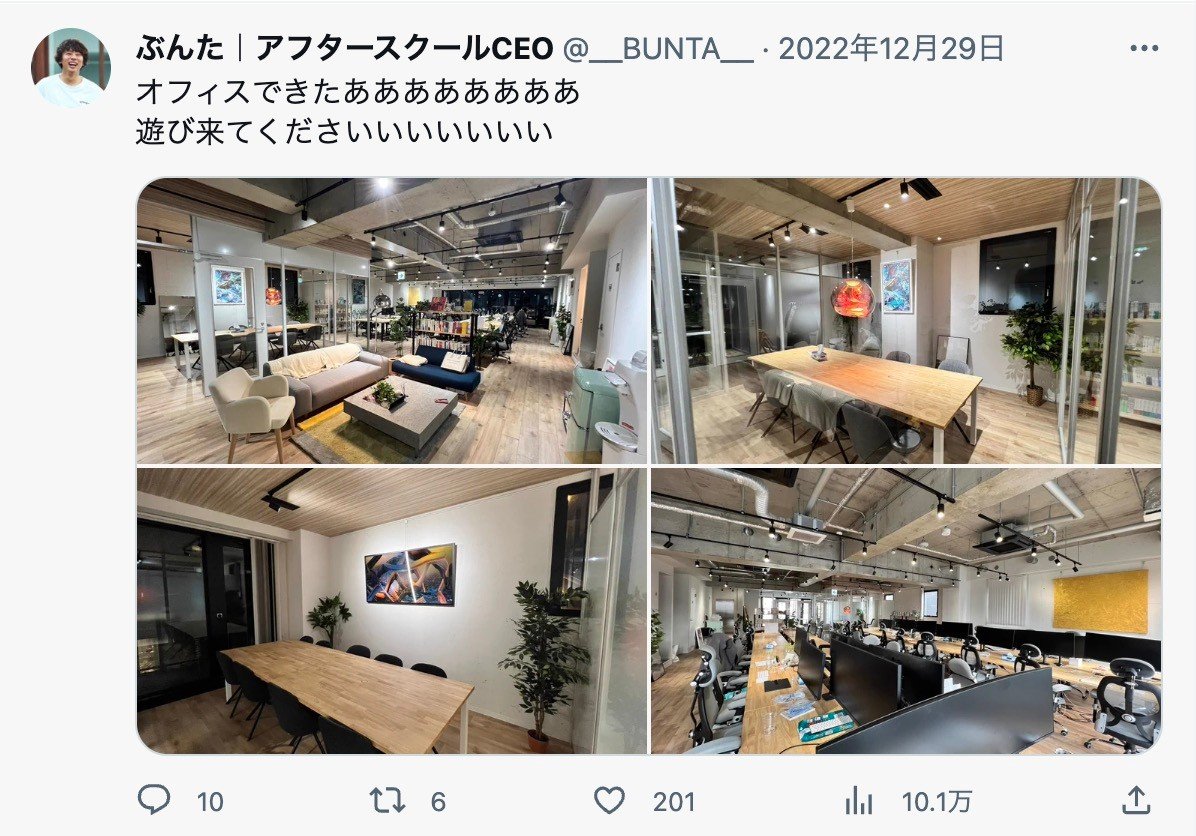1196x836 pixels.
Task: Click the view count 10.1万
Action: click(x=936, y=802)
